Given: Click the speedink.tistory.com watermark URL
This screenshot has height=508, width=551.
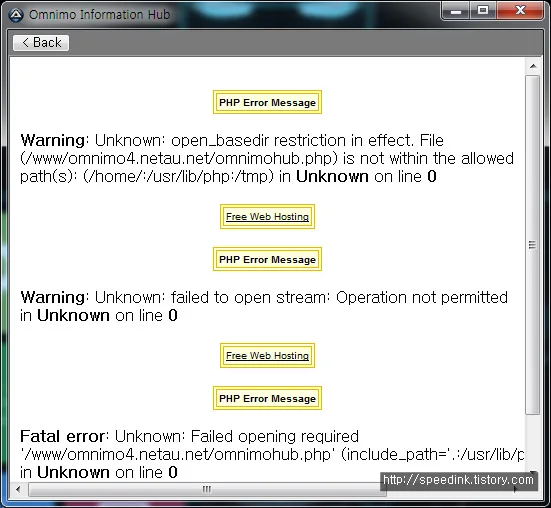Looking at the screenshot, I should pyautogui.click(x=458, y=480).
